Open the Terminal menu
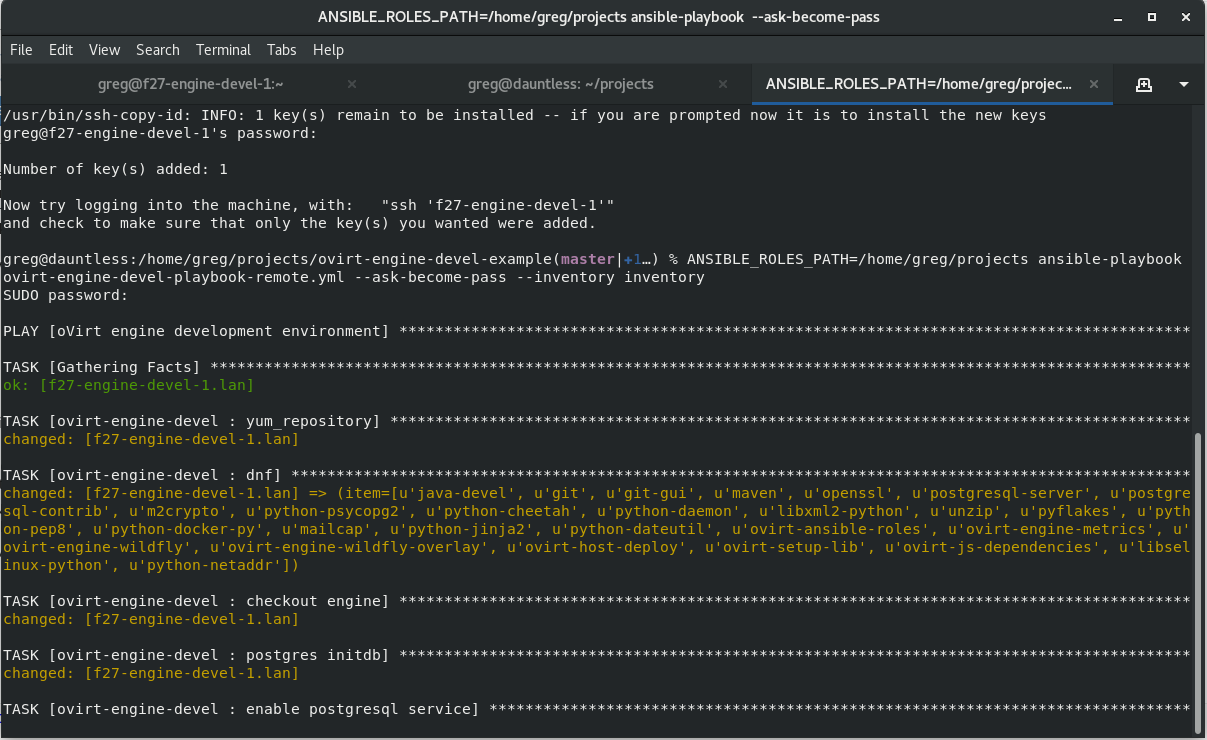Viewport: 1207px width, 740px height. pyautogui.click(x=223, y=50)
